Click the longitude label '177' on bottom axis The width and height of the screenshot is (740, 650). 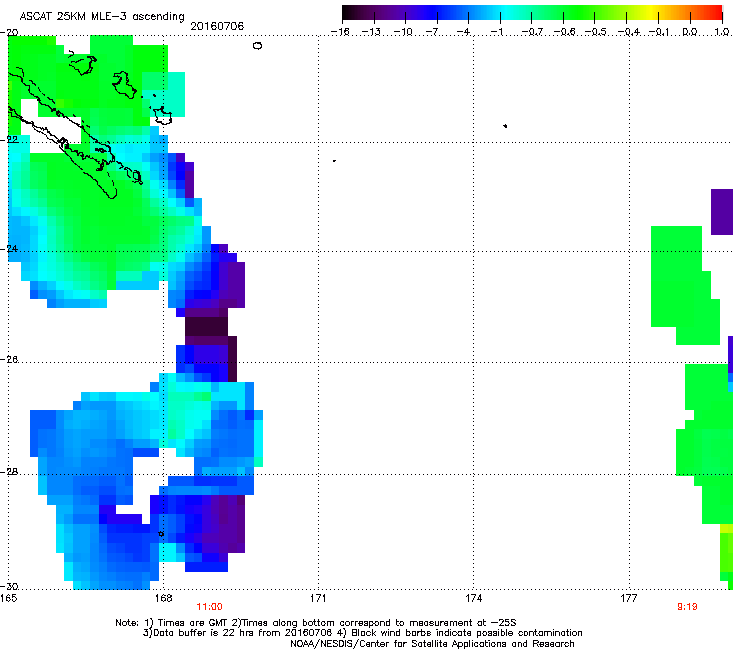coord(629,598)
